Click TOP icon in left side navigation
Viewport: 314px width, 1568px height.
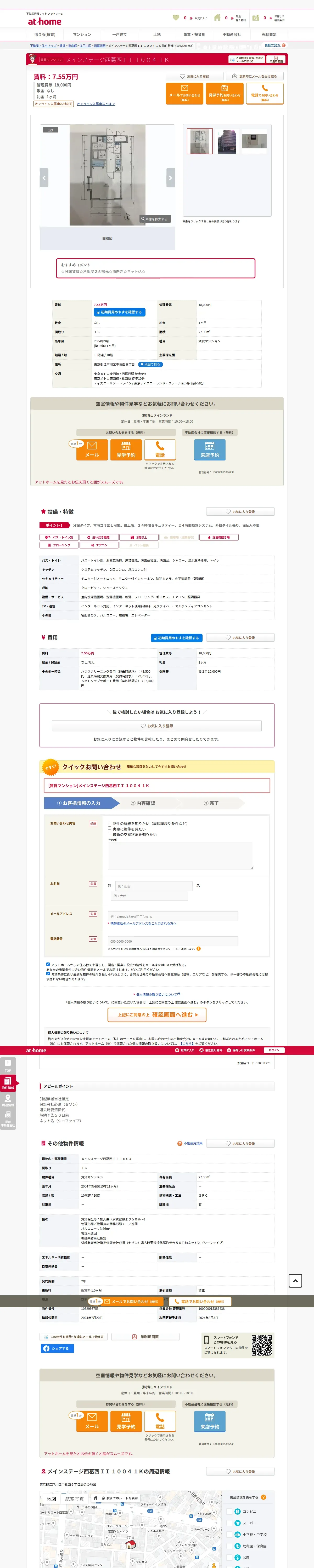pyautogui.click(x=8, y=1066)
